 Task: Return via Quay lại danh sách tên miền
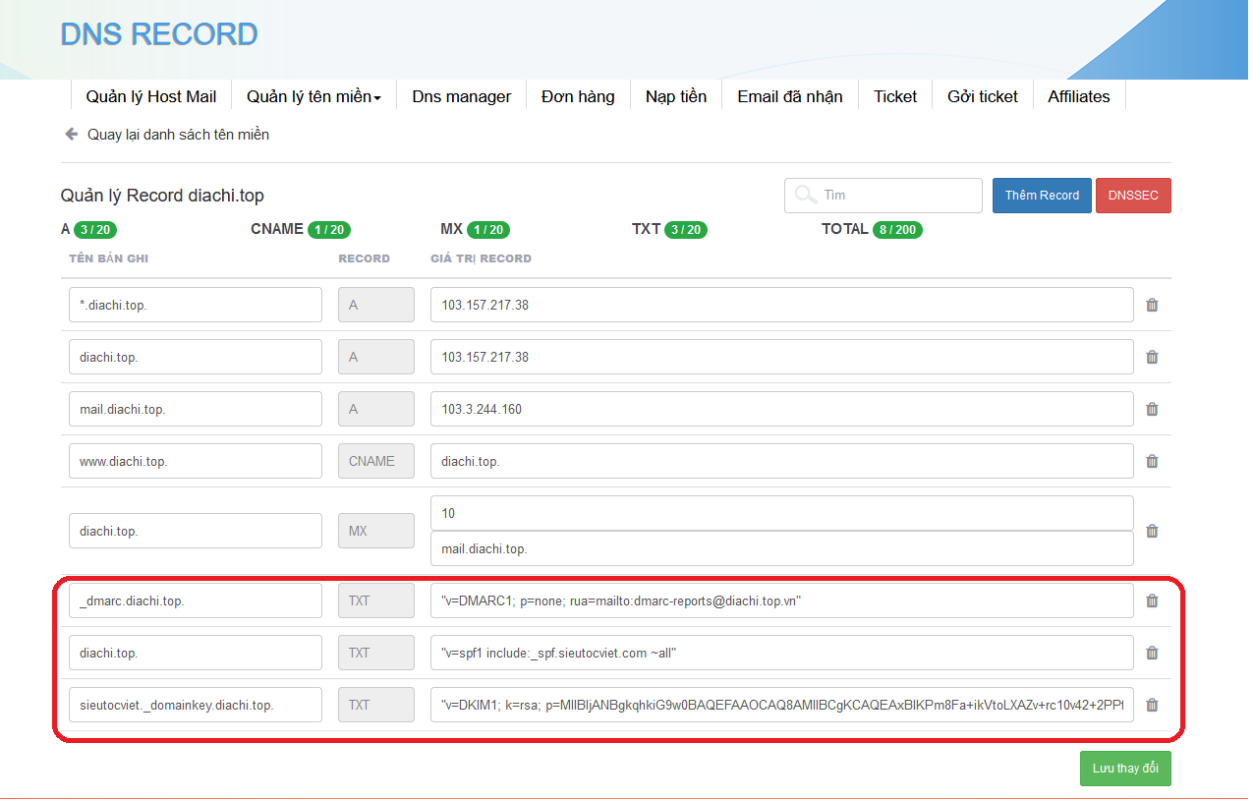pos(178,134)
